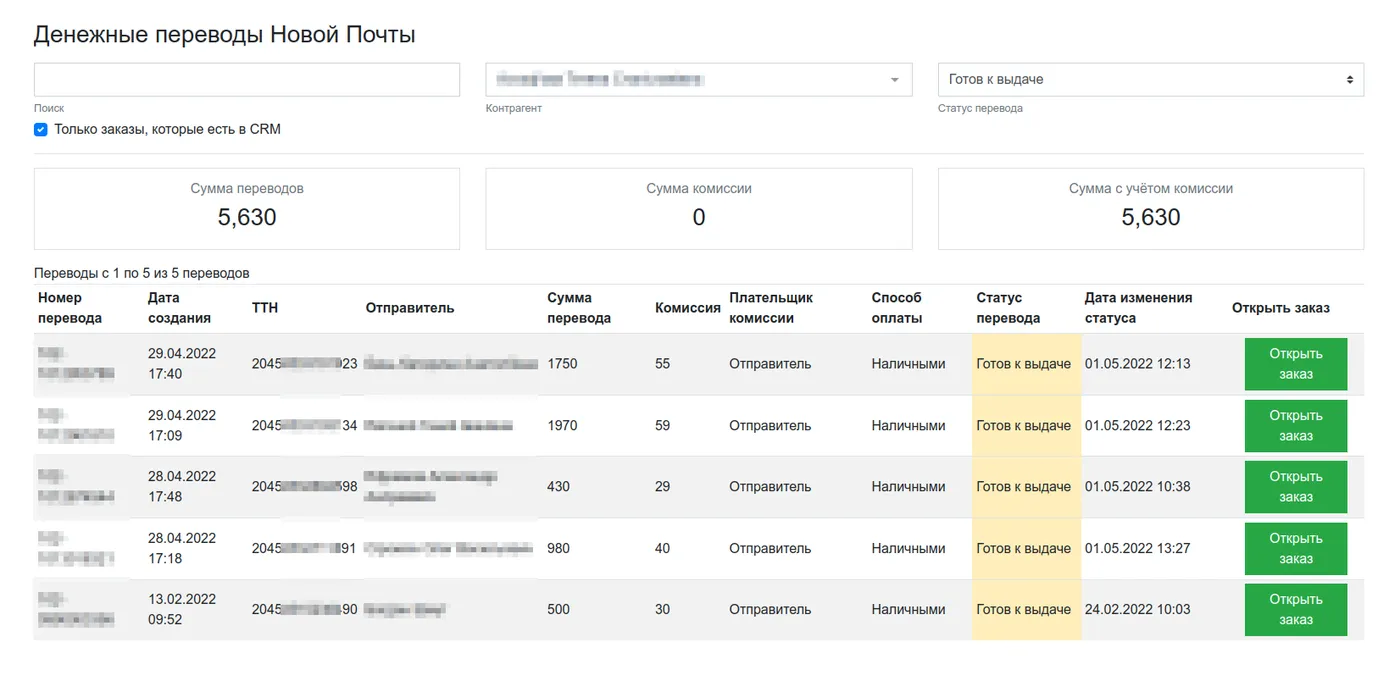Click the commission value 59
This screenshot has width=1400, height=681.
point(663,426)
